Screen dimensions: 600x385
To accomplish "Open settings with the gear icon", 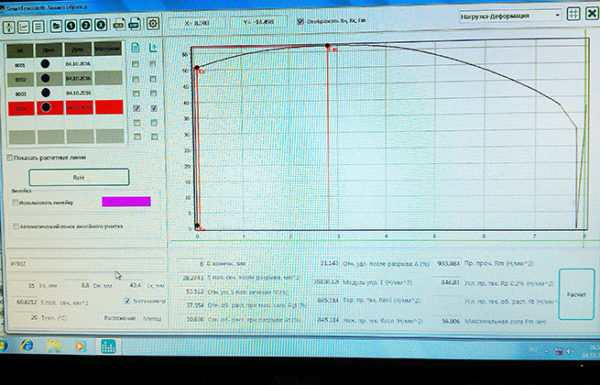I will [x=152, y=24].
